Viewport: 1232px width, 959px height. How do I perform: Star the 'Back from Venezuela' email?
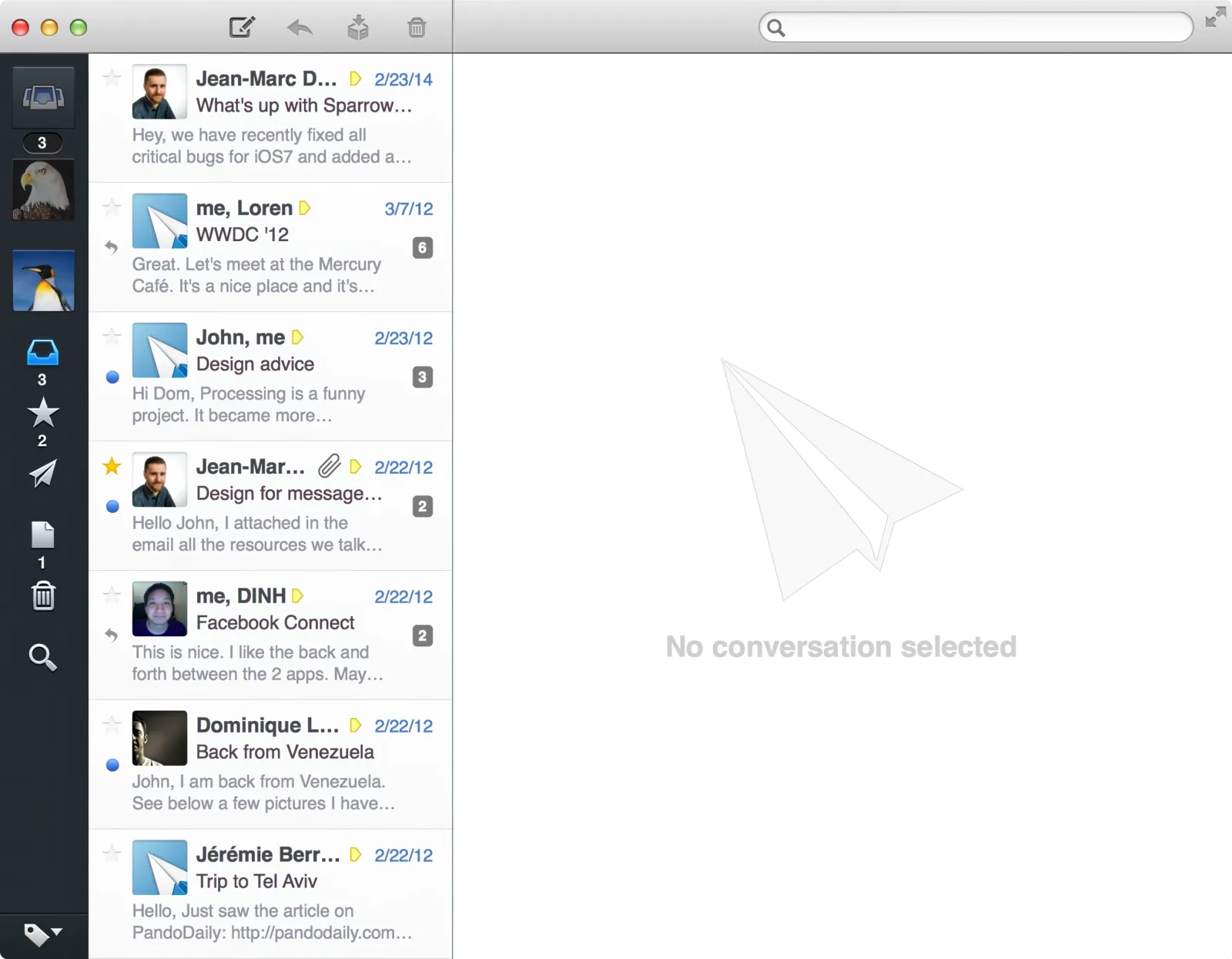click(112, 724)
